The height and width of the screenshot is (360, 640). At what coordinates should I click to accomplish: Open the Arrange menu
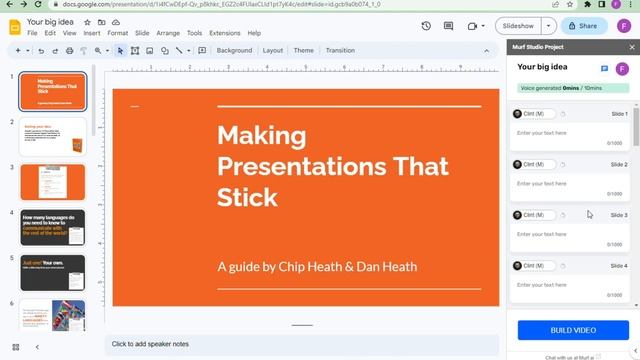(x=168, y=33)
